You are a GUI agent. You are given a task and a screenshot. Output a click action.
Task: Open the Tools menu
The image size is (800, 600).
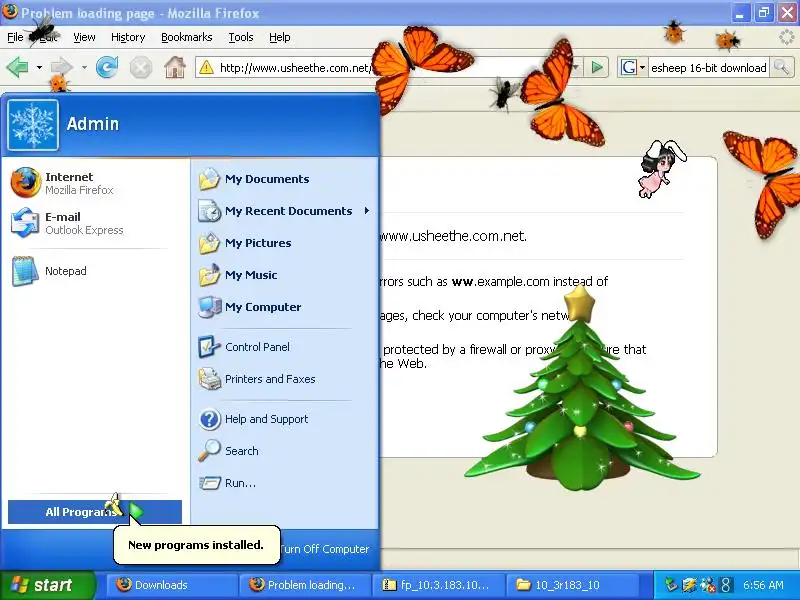tap(241, 37)
